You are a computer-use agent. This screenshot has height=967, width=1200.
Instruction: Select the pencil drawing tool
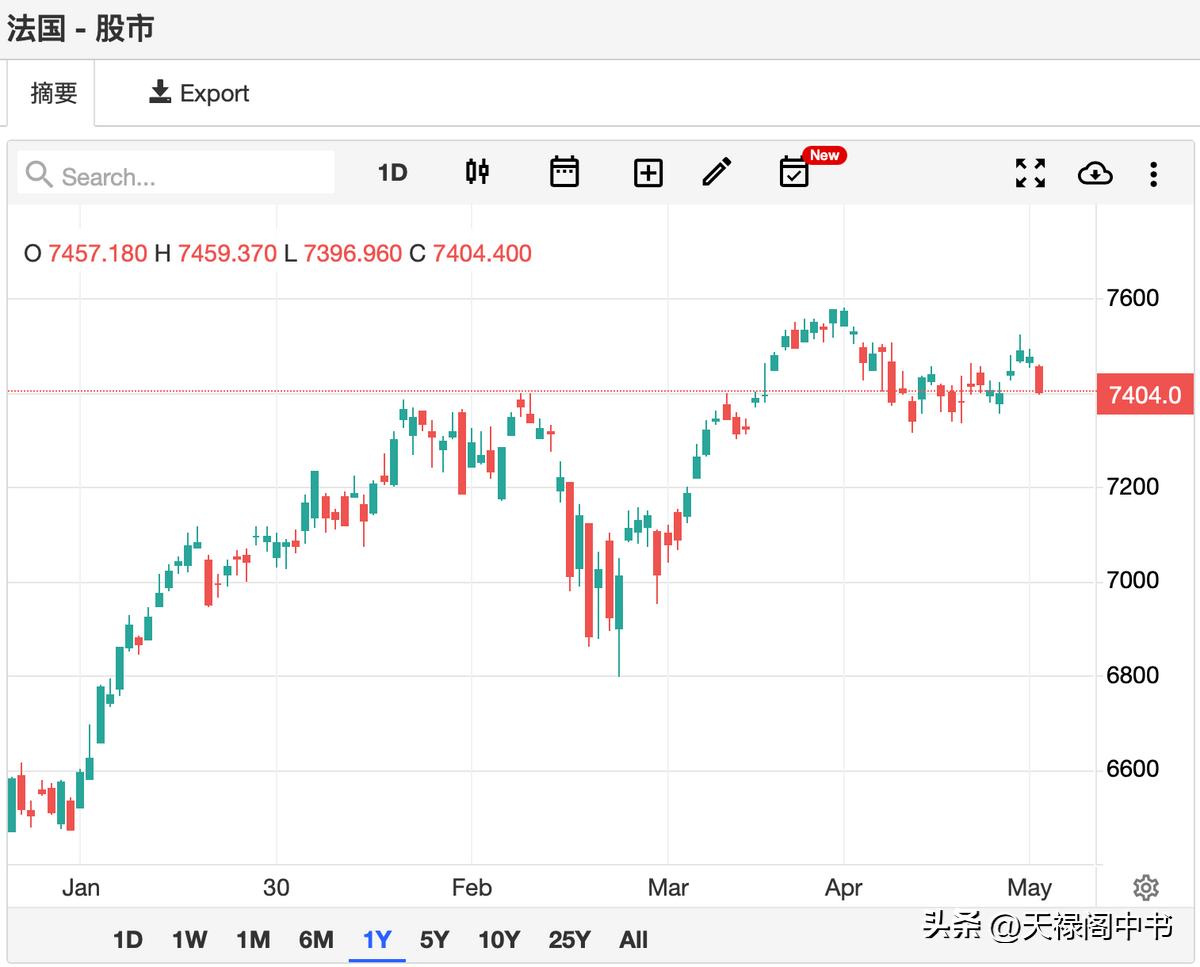coord(716,173)
